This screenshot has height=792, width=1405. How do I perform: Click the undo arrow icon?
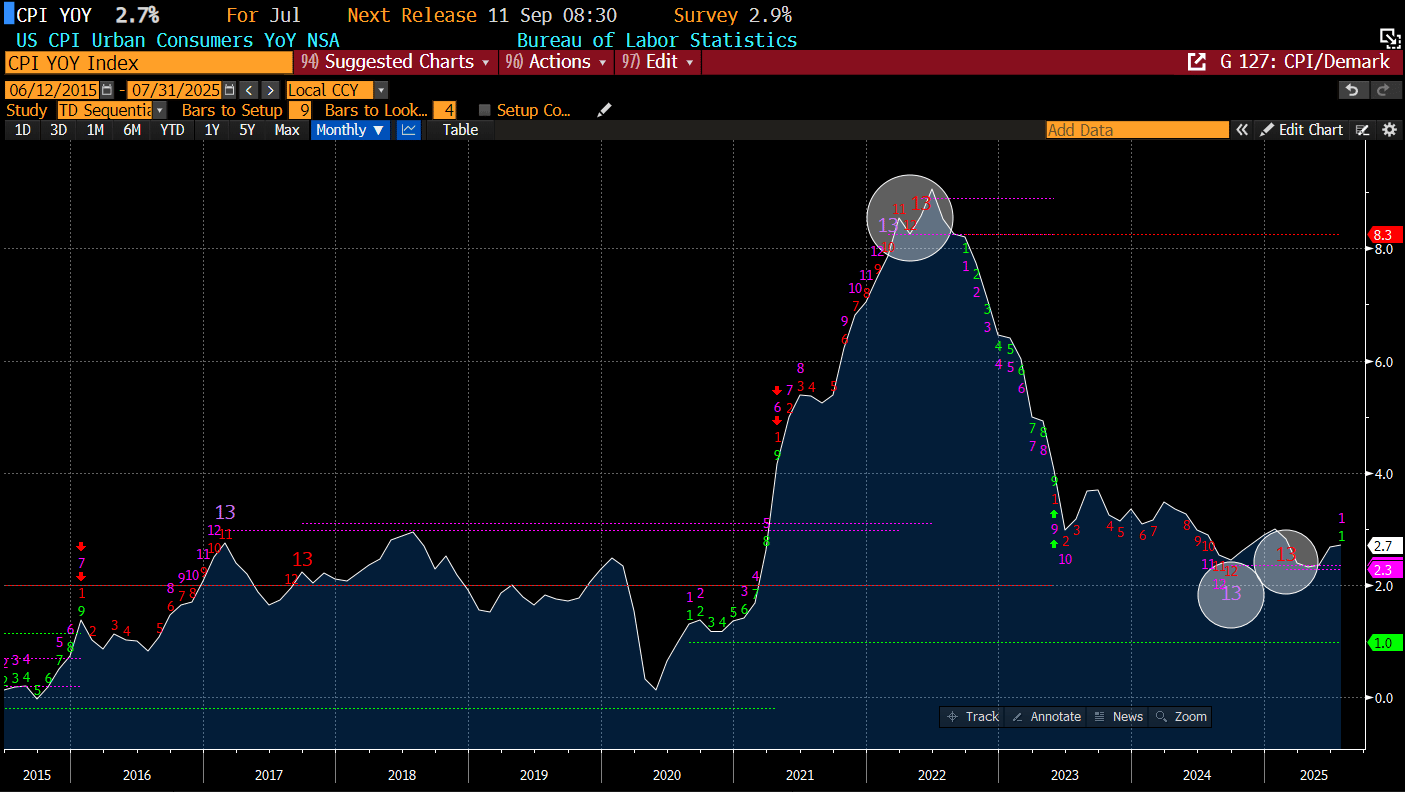(x=1352, y=90)
